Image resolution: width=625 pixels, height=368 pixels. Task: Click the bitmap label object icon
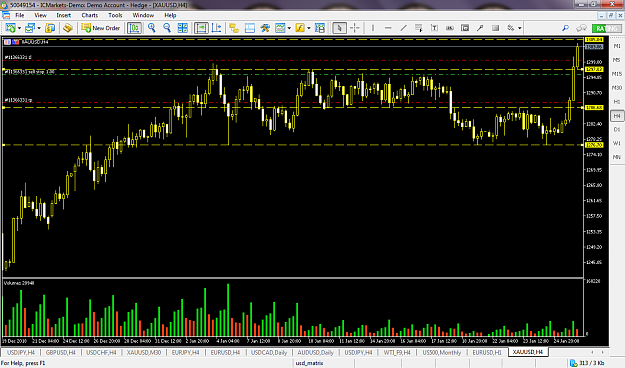point(465,28)
